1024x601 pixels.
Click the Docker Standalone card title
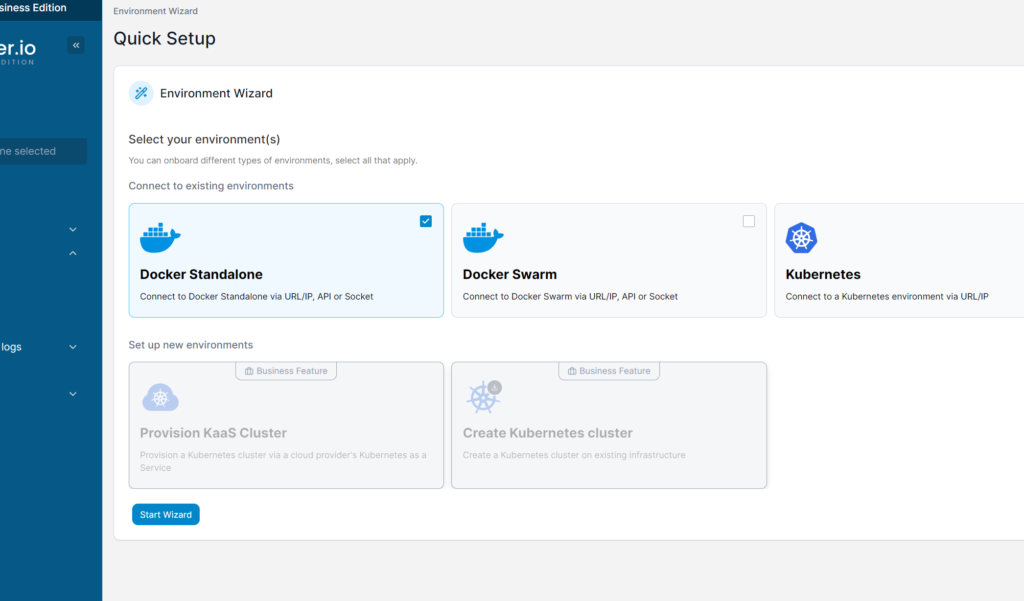pos(201,274)
